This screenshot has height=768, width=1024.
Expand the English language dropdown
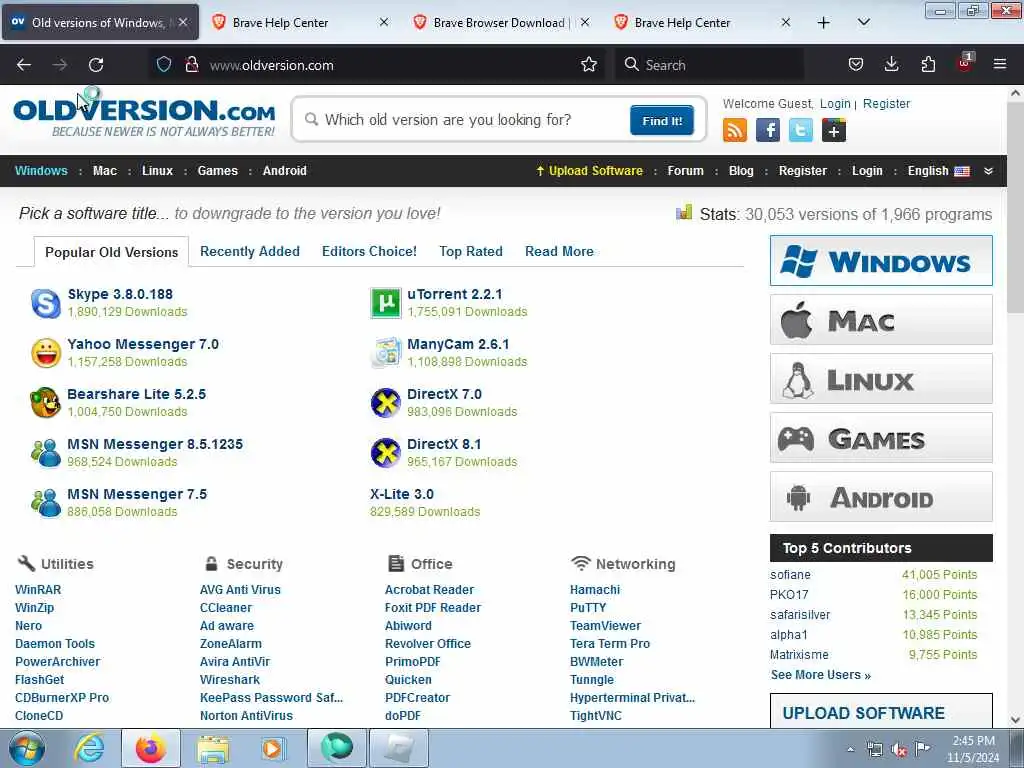938,170
